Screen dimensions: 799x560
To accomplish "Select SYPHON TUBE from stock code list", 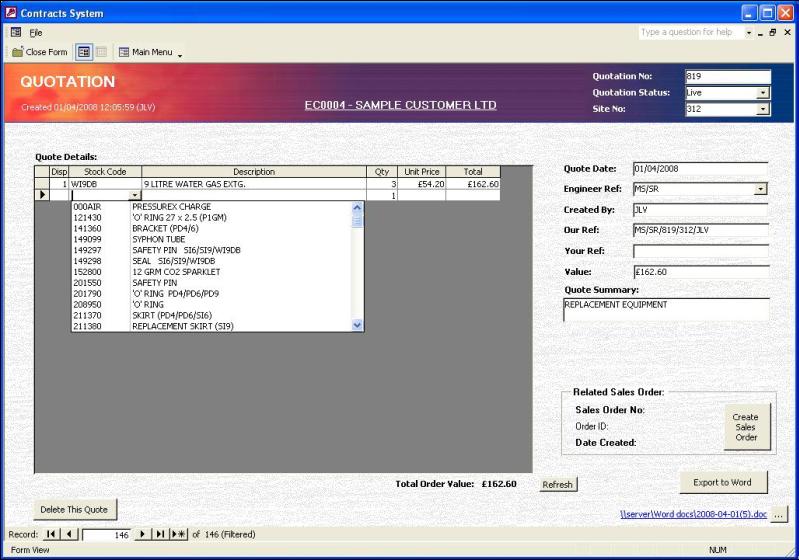I will pos(165,240).
